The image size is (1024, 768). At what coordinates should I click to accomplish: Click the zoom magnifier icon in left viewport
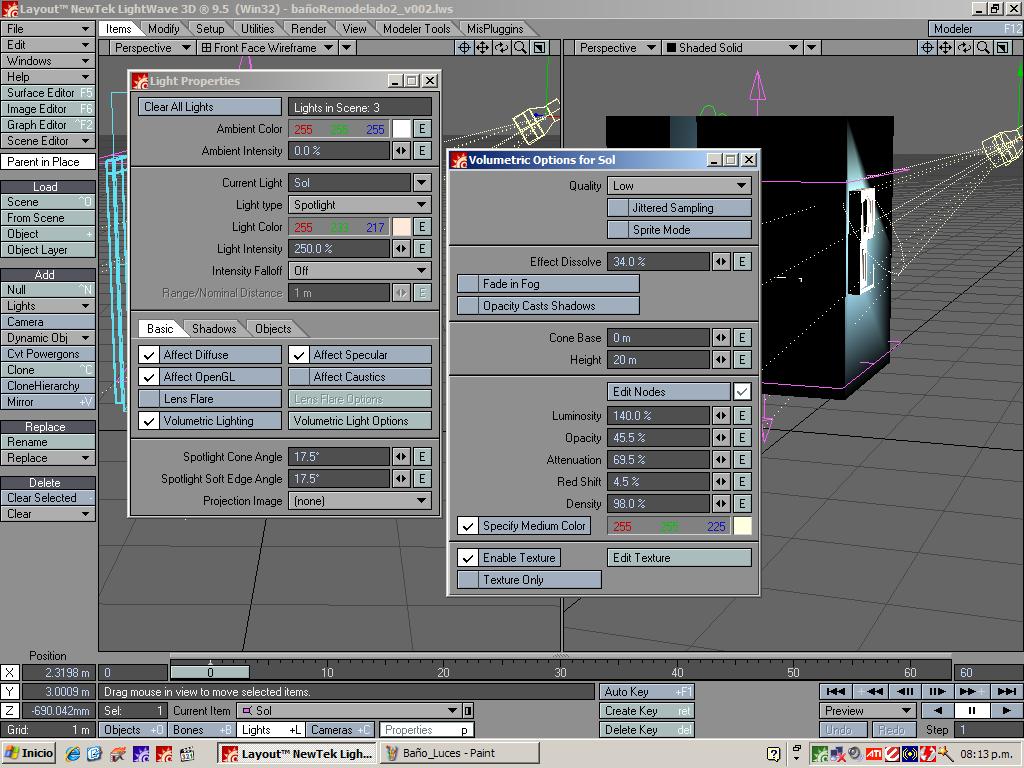pyautogui.click(x=520, y=48)
